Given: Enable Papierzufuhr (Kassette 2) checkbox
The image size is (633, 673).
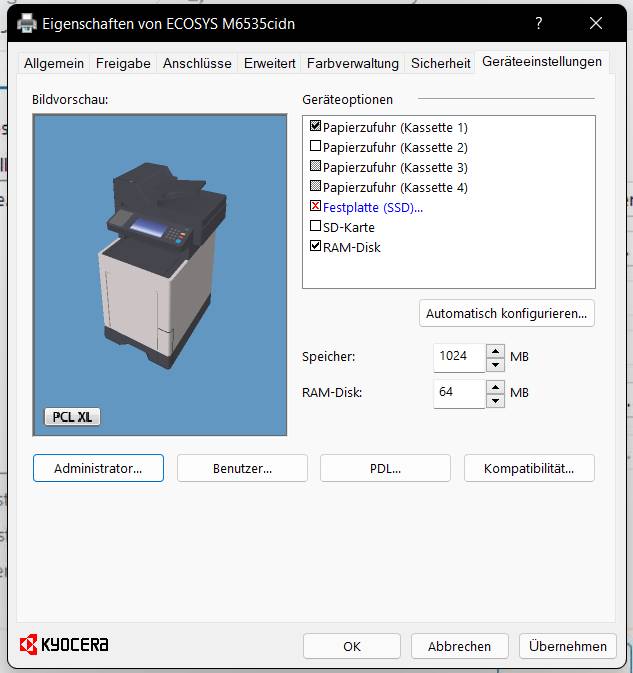Looking at the screenshot, I should [x=315, y=146].
